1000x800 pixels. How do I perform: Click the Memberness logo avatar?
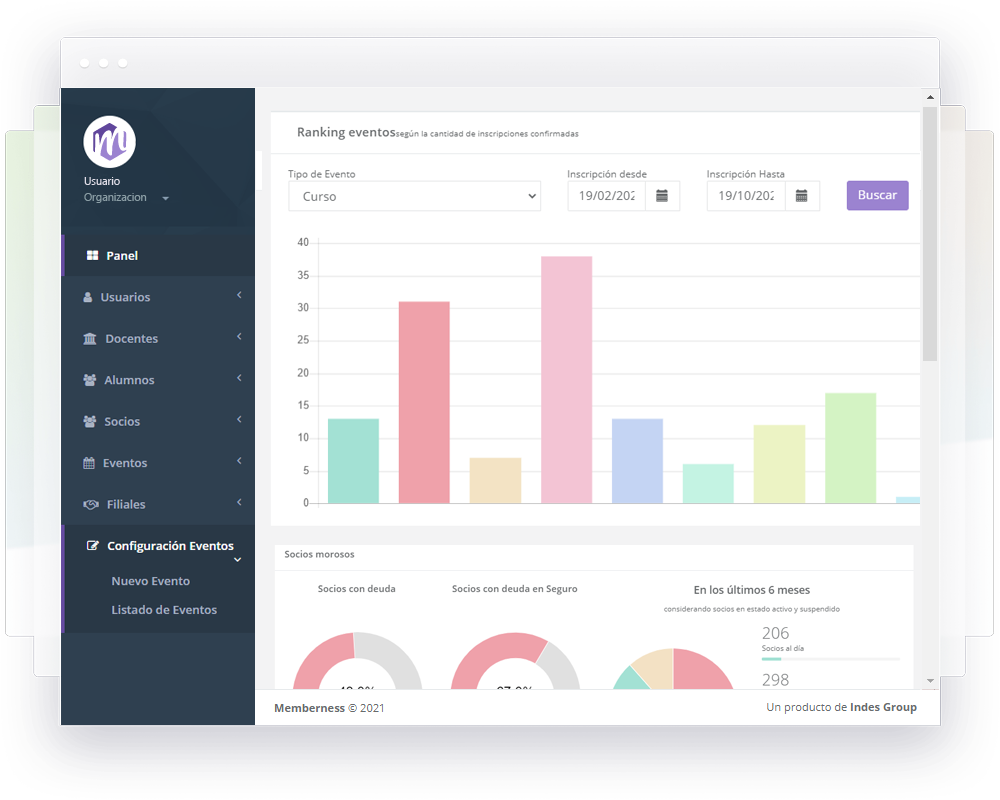pos(109,140)
